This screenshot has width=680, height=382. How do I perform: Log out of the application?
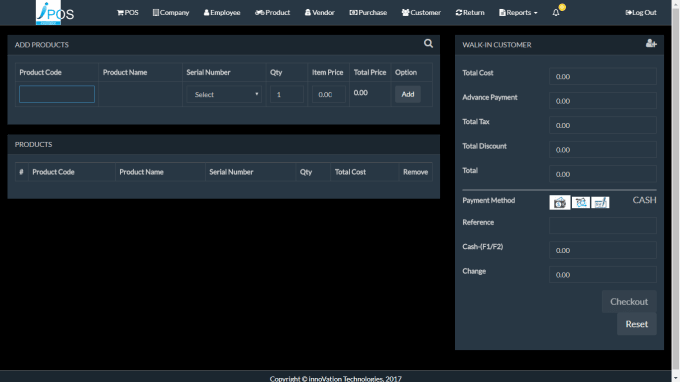coord(641,13)
